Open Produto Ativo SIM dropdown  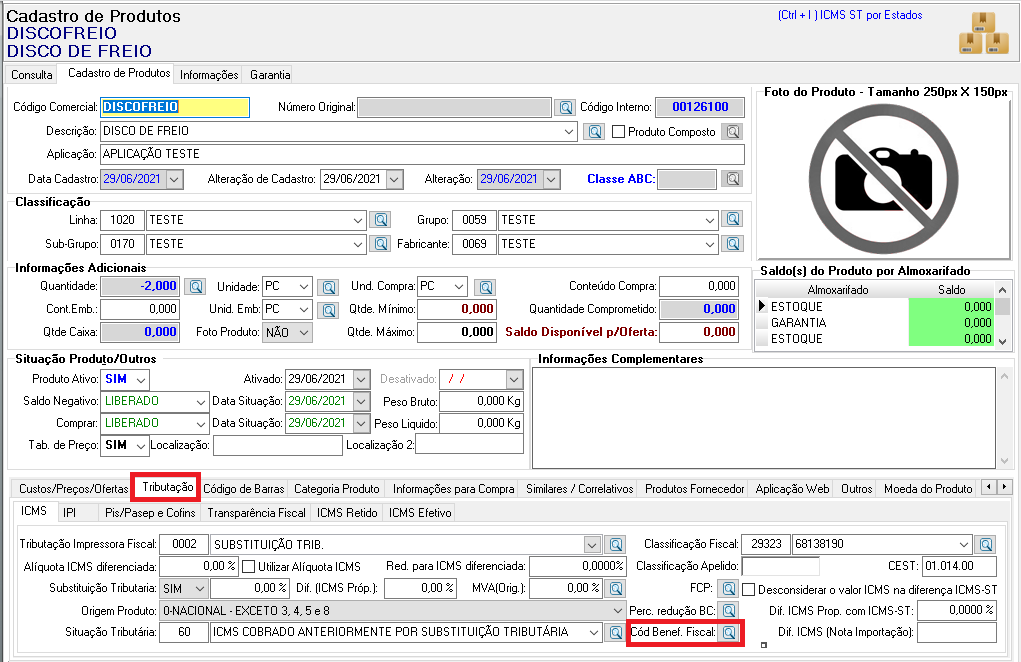click(141, 379)
